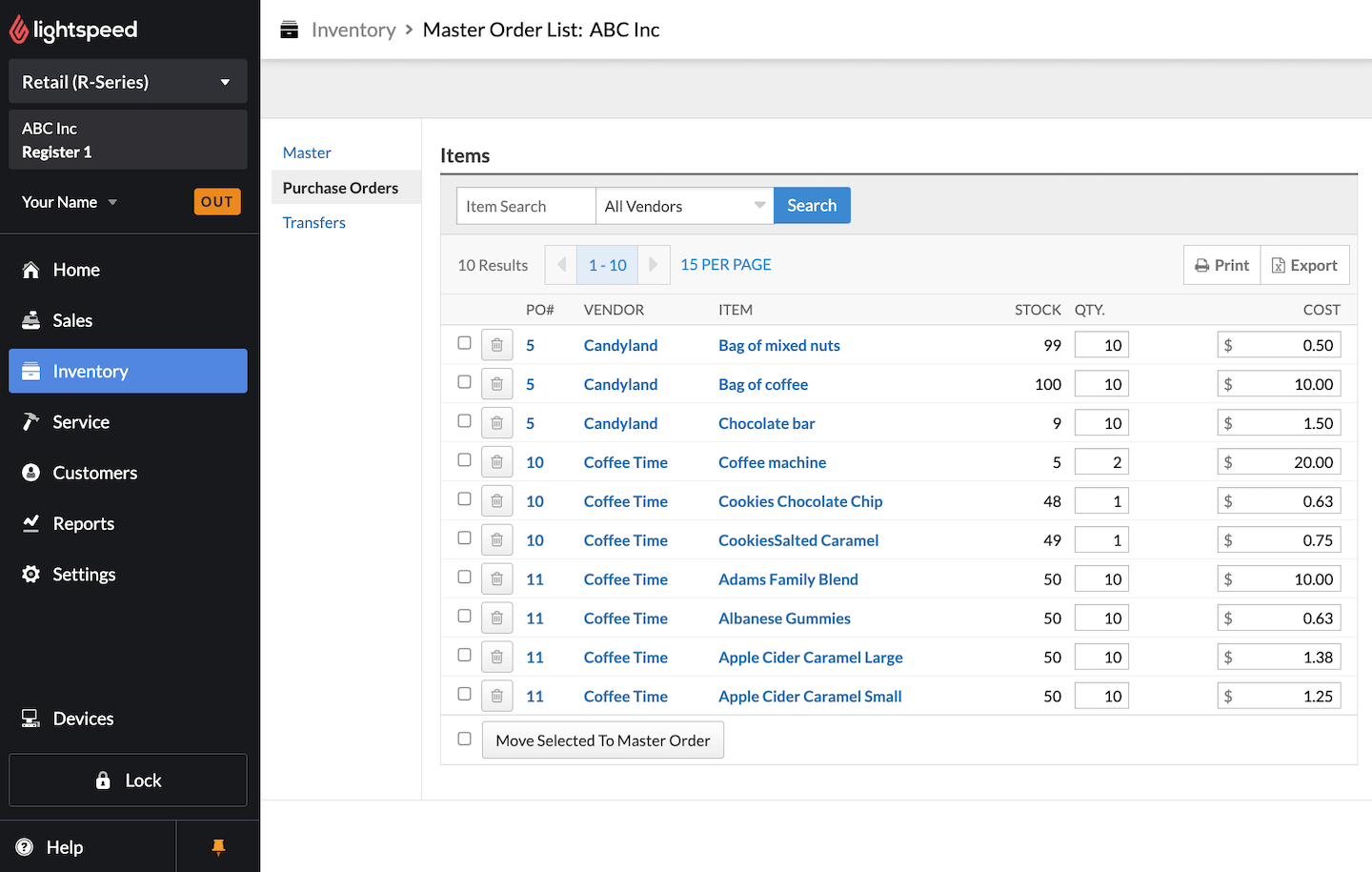
Task: Switch to the Transfers section
Action: click(313, 223)
